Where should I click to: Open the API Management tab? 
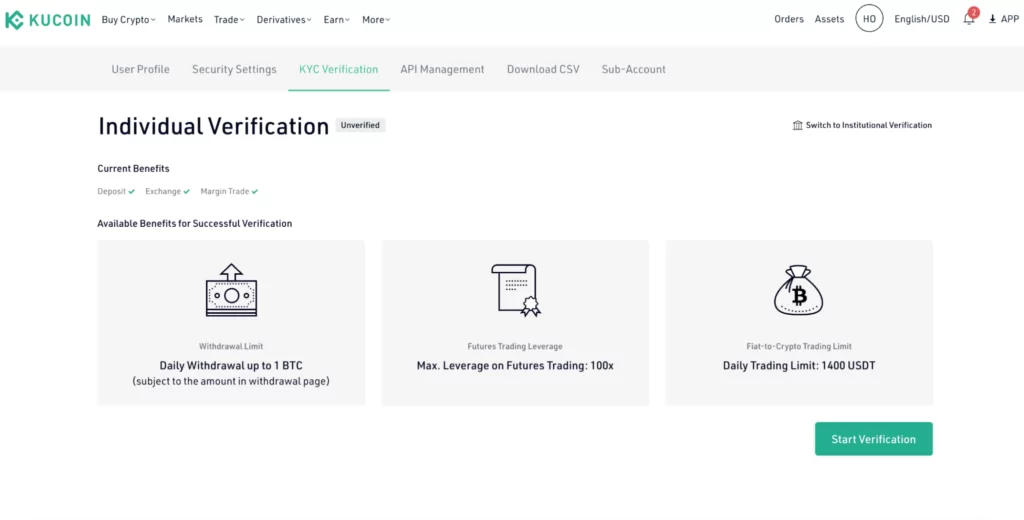point(442,69)
